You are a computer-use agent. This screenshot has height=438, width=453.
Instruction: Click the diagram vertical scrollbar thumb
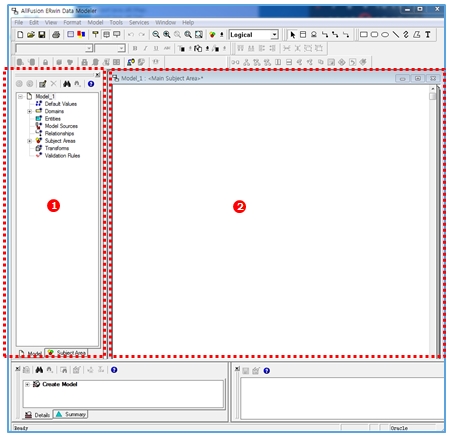click(433, 96)
